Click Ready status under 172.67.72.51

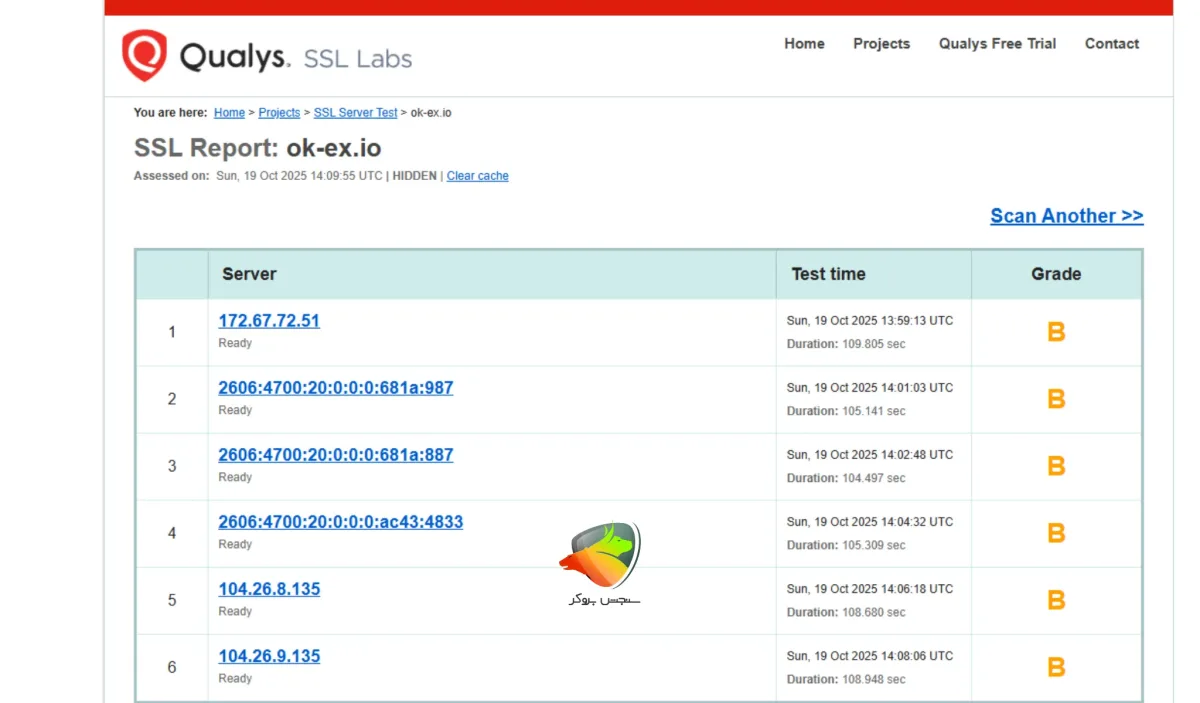click(x=235, y=343)
